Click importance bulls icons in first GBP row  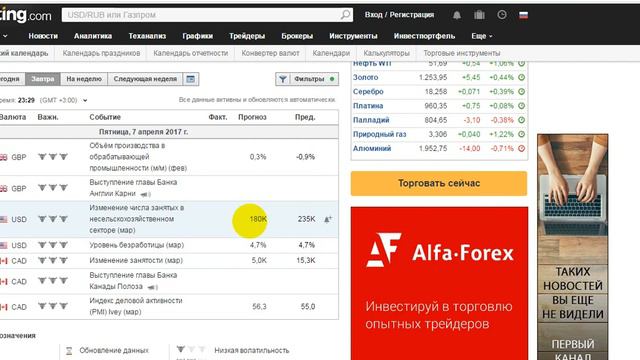tap(53, 156)
